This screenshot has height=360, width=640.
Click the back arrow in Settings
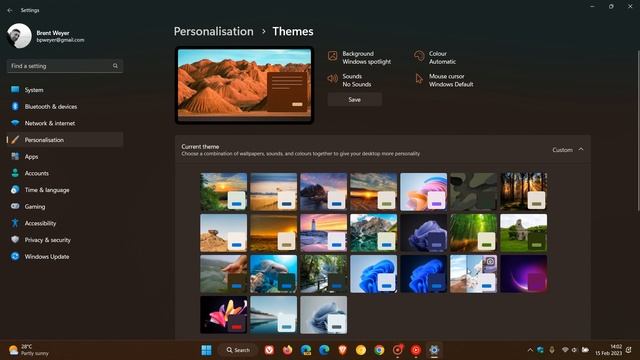pyautogui.click(x=10, y=10)
